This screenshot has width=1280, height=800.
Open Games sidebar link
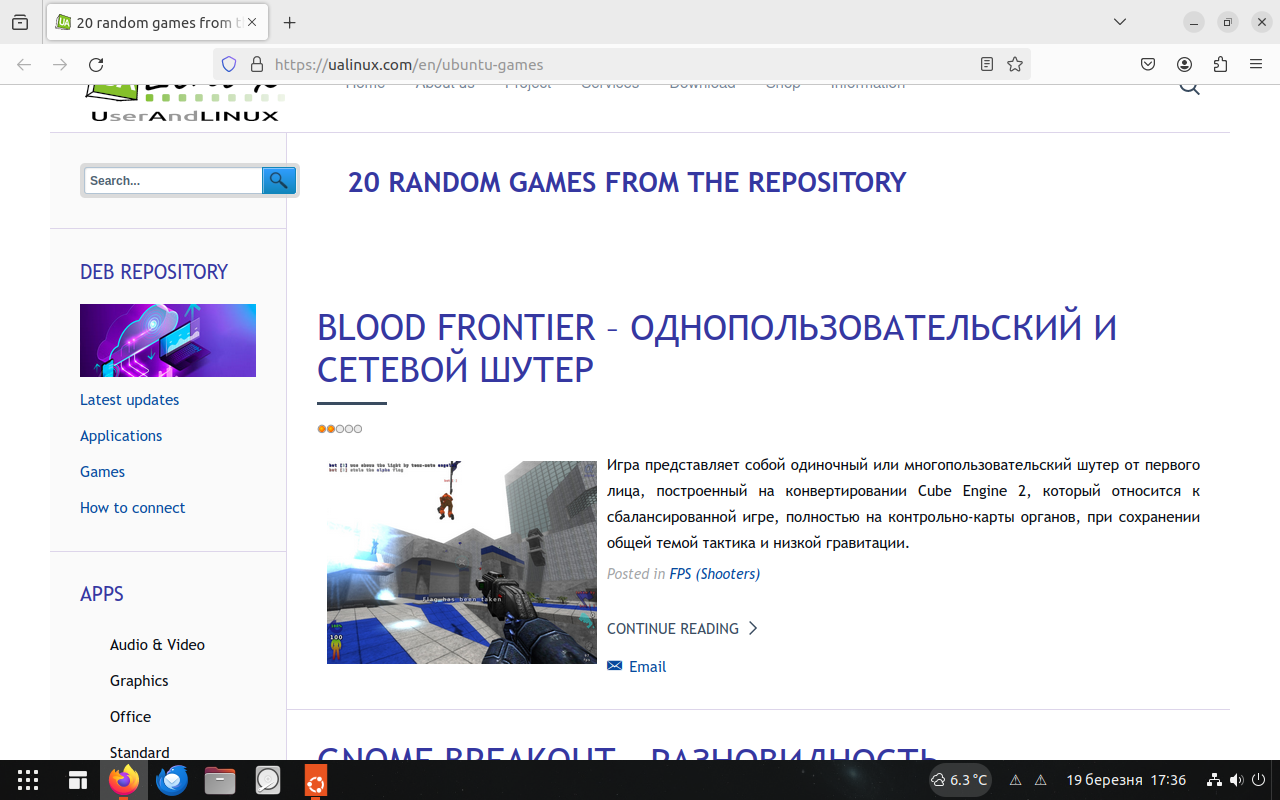pos(103,472)
